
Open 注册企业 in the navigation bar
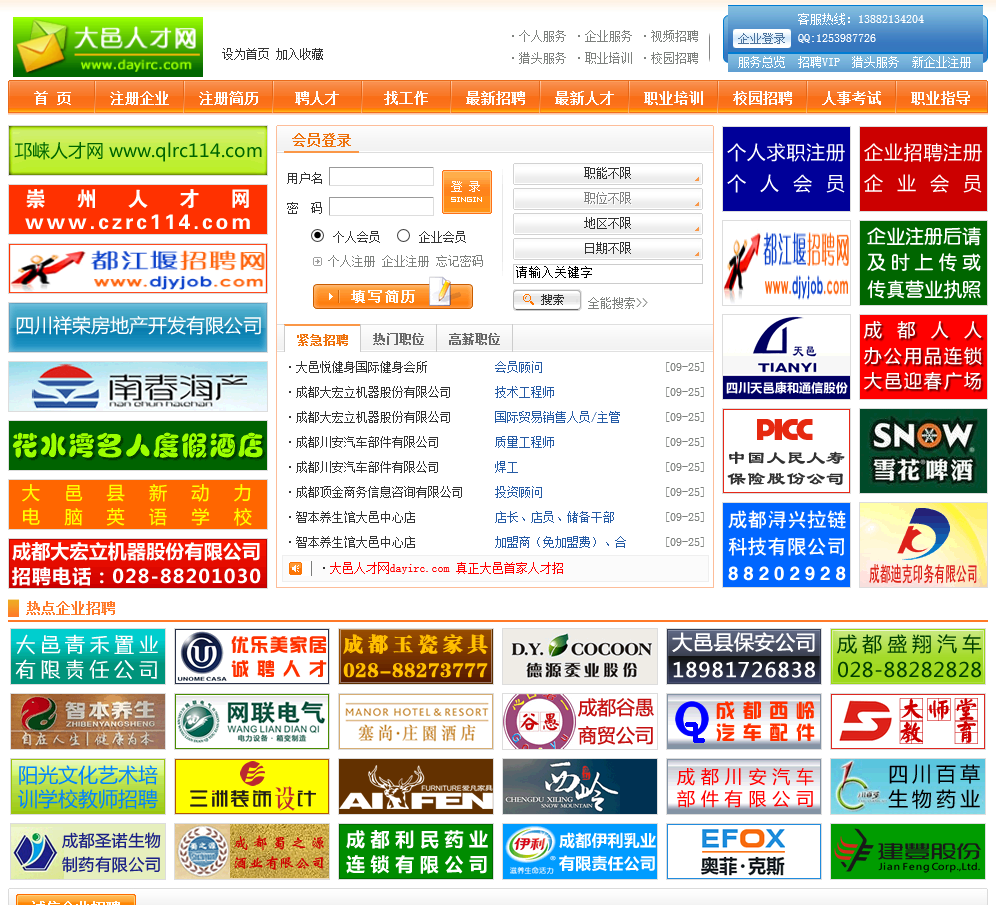[139, 98]
